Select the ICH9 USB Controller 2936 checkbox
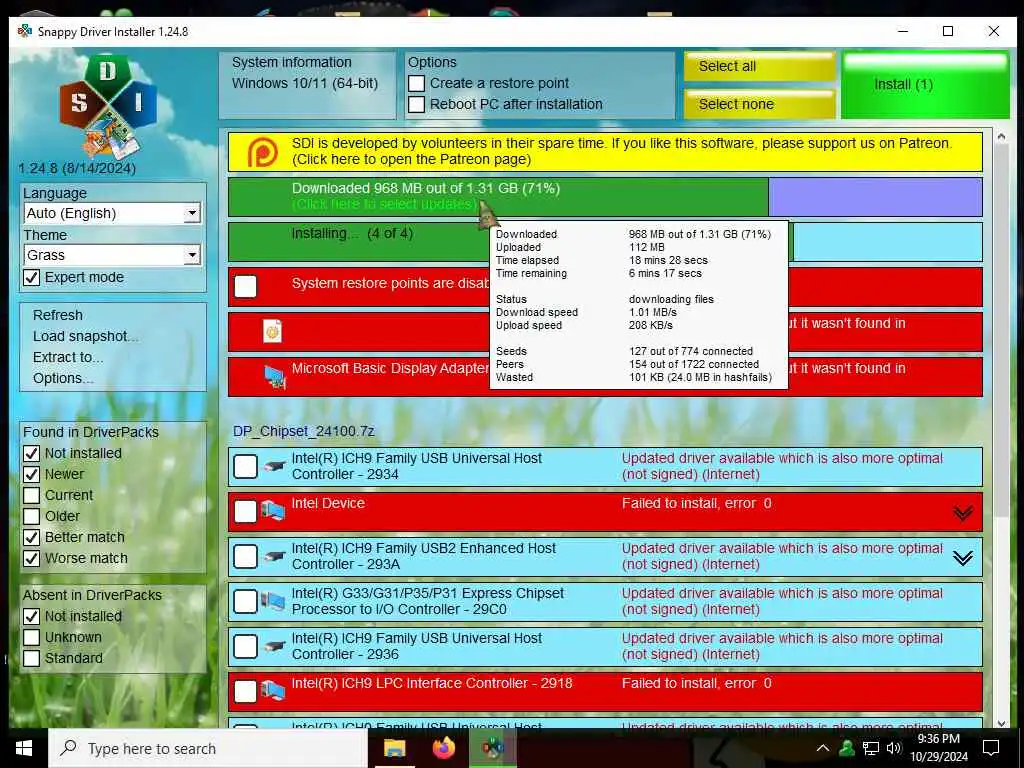 pyautogui.click(x=246, y=647)
